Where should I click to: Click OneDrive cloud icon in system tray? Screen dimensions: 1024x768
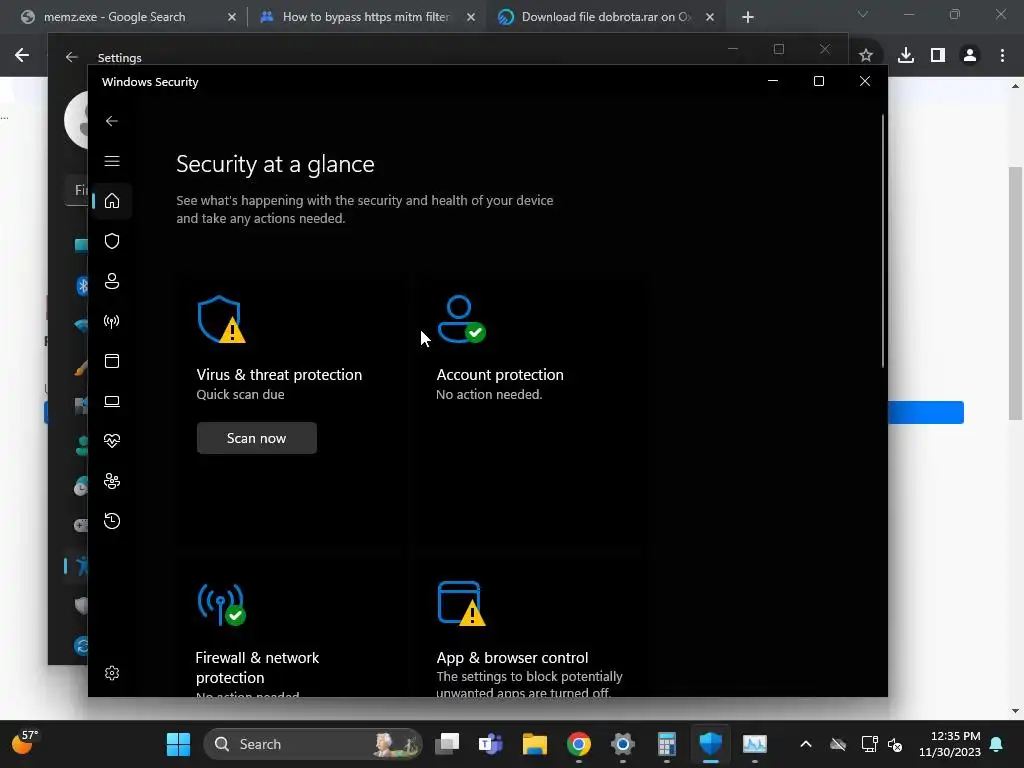[838, 744]
